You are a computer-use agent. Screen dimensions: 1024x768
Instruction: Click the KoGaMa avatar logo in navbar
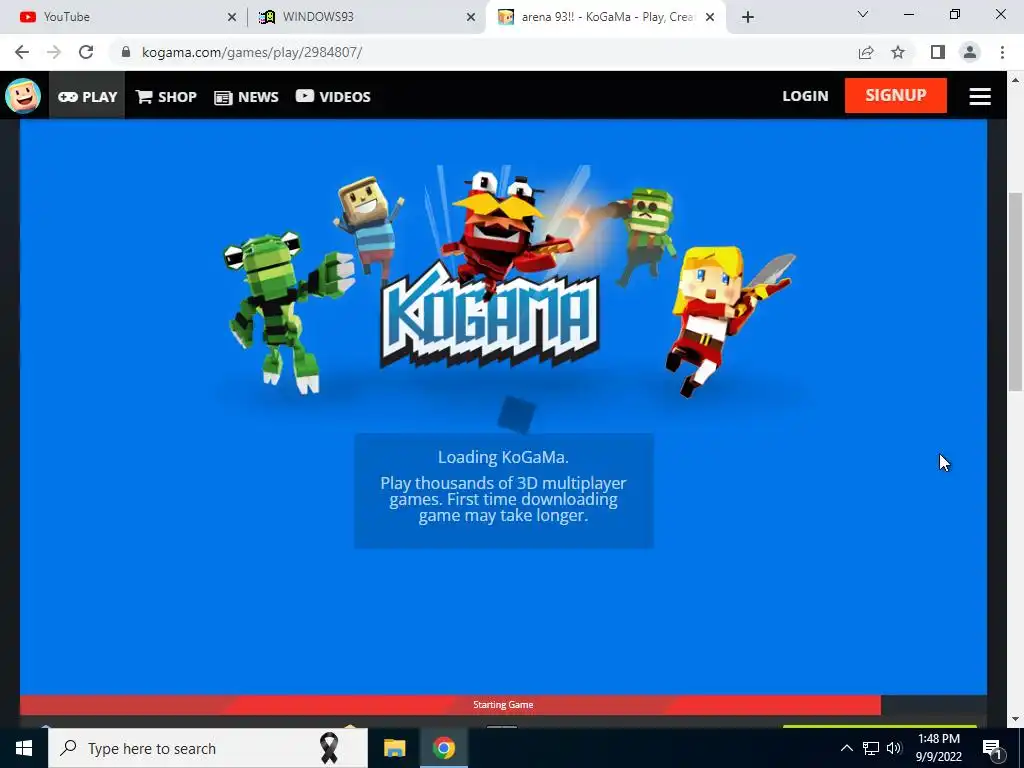[23, 96]
